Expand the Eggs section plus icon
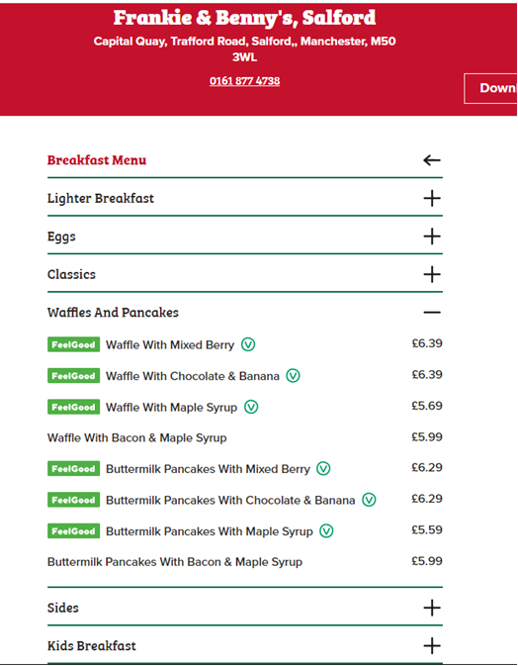 [x=432, y=236]
